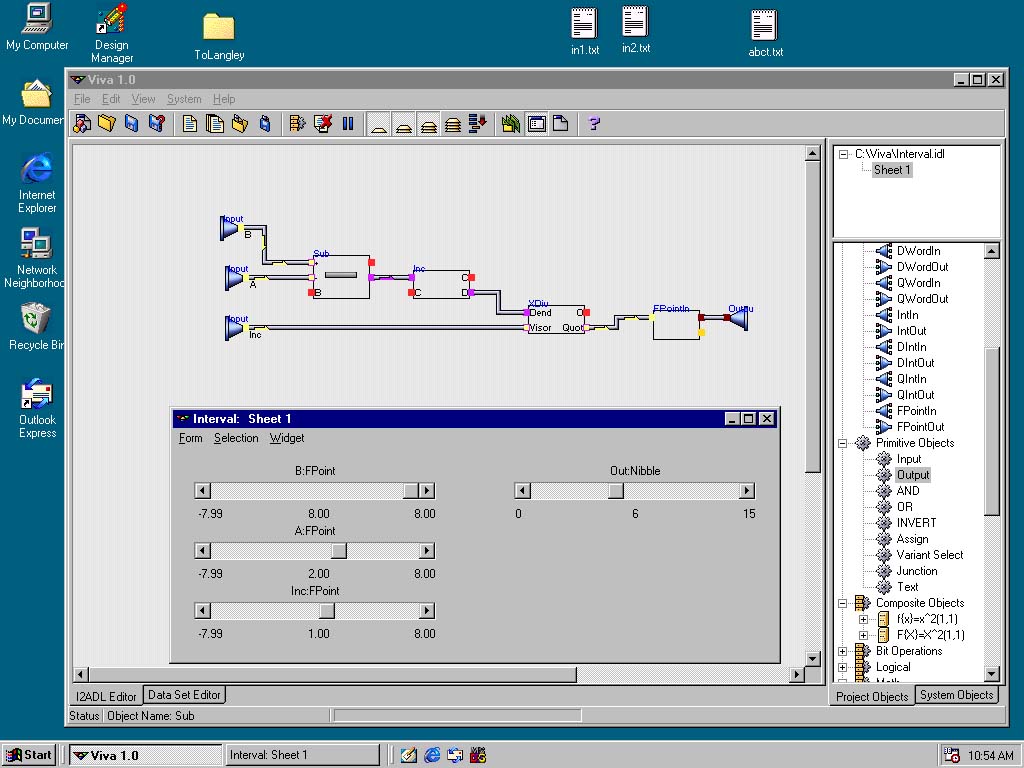Select the AND primitive object
The image size is (1024, 768).
point(907,491)
